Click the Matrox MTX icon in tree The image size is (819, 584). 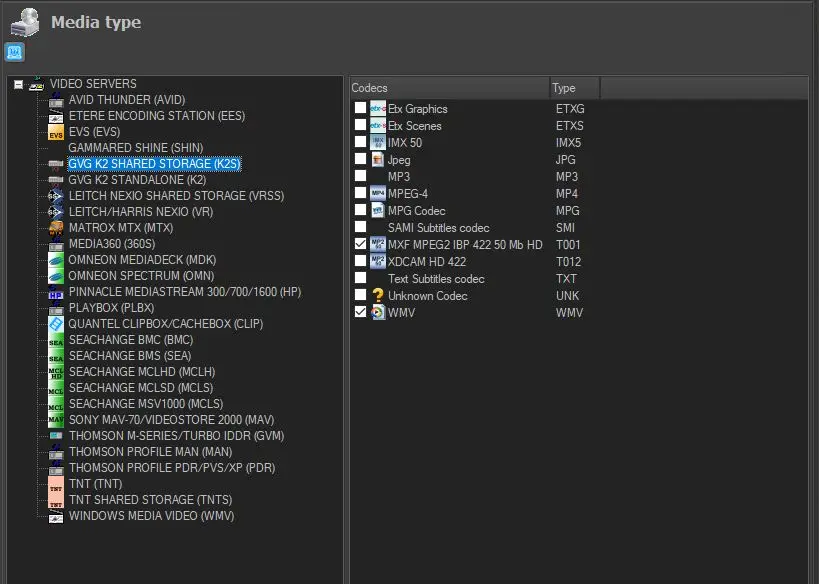(x=56, y=228)
